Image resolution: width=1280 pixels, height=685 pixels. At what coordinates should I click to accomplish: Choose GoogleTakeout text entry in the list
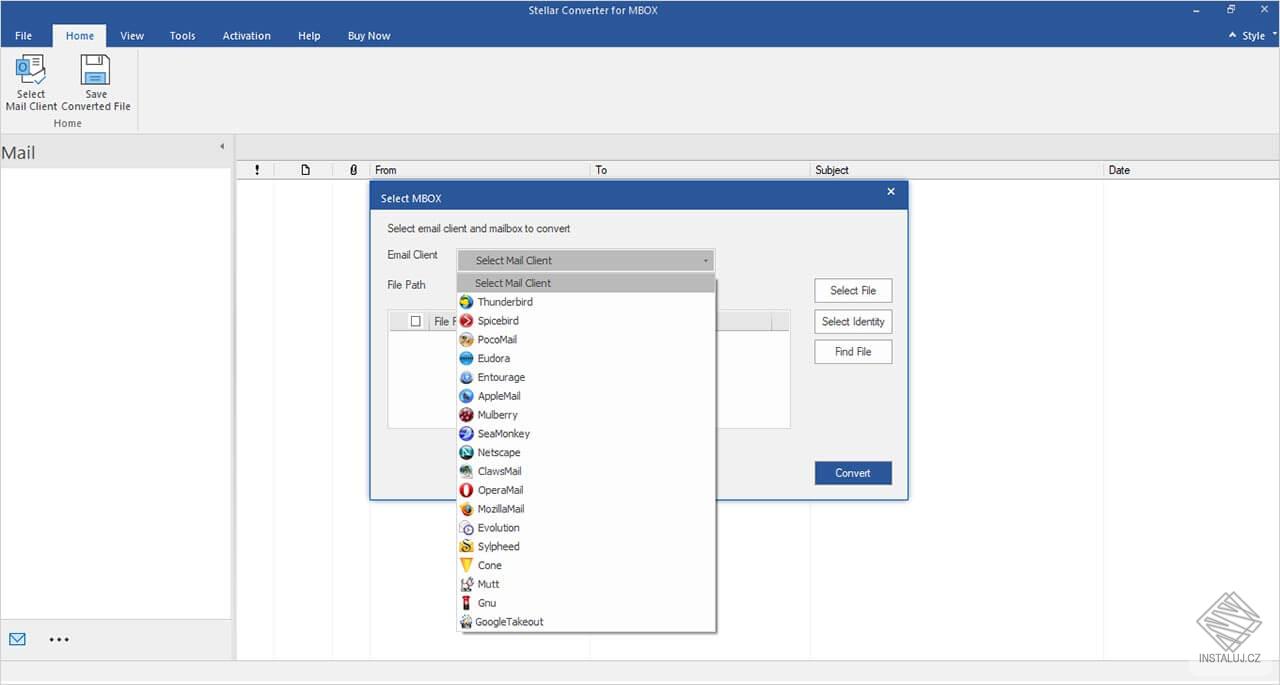click(x=510, y=622)
